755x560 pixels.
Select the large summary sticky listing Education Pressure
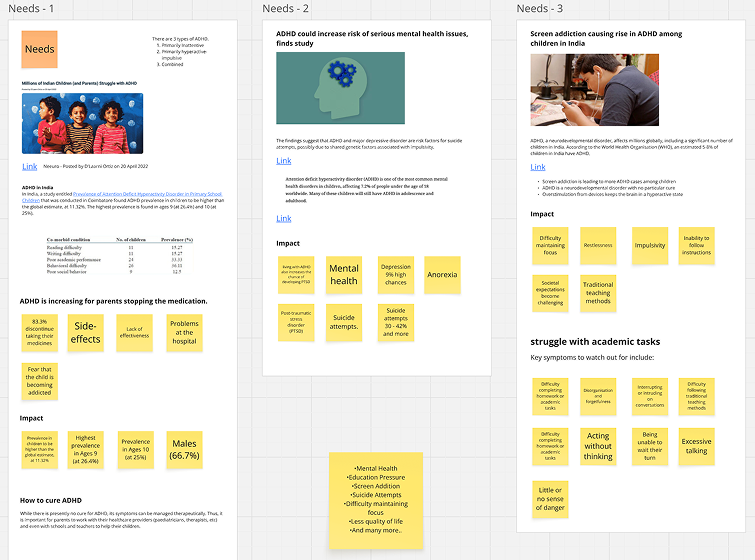377,500
